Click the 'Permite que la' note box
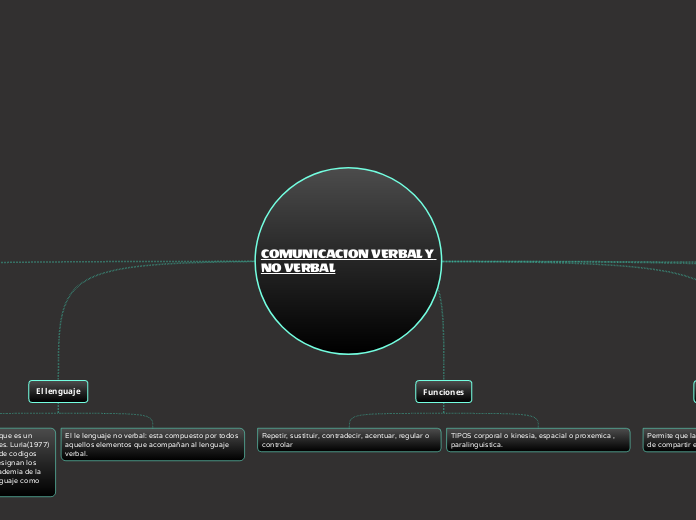The width and height of the screenshot is (696, 520). coord(670,440)
